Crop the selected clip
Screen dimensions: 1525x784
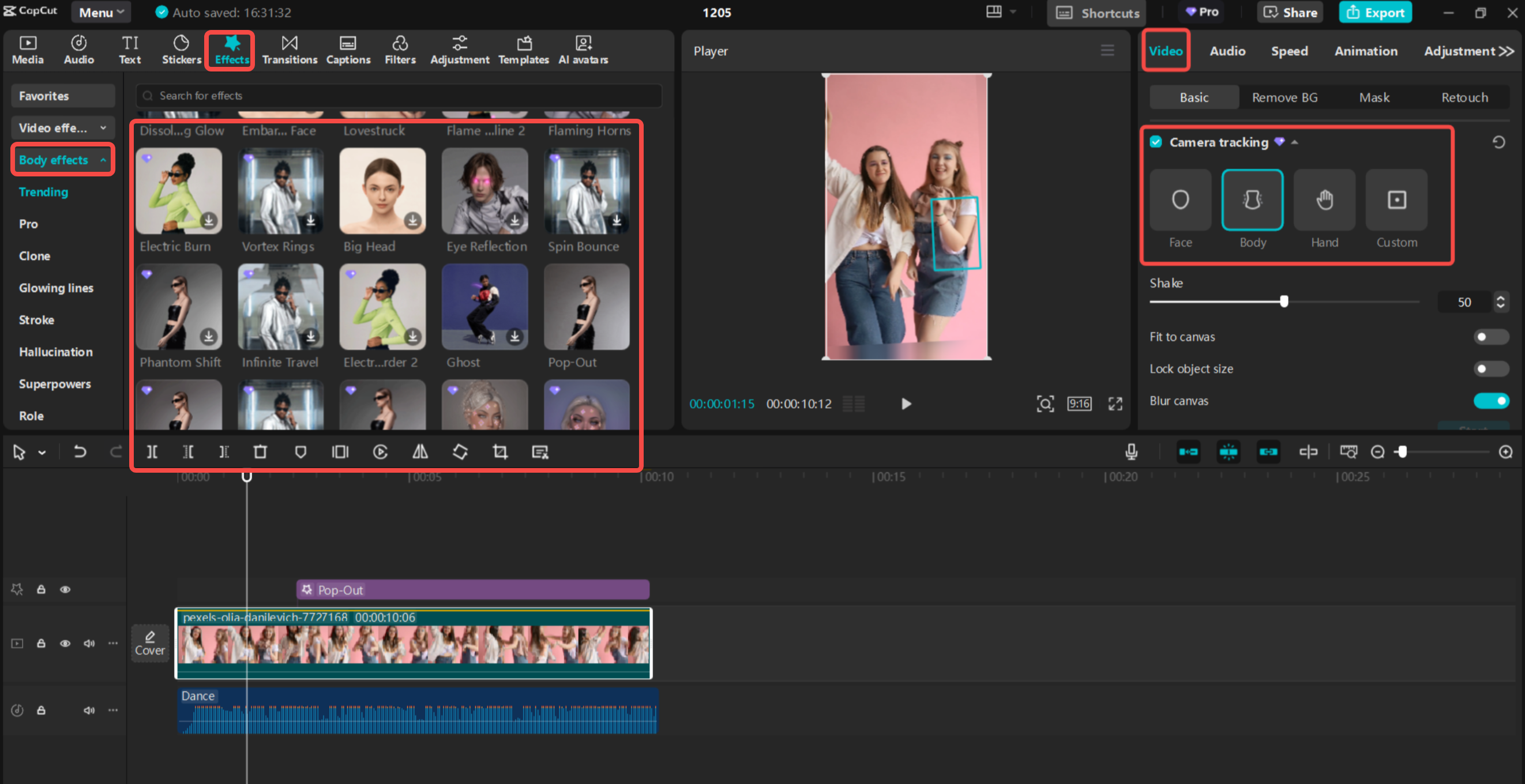click(500, 452)
